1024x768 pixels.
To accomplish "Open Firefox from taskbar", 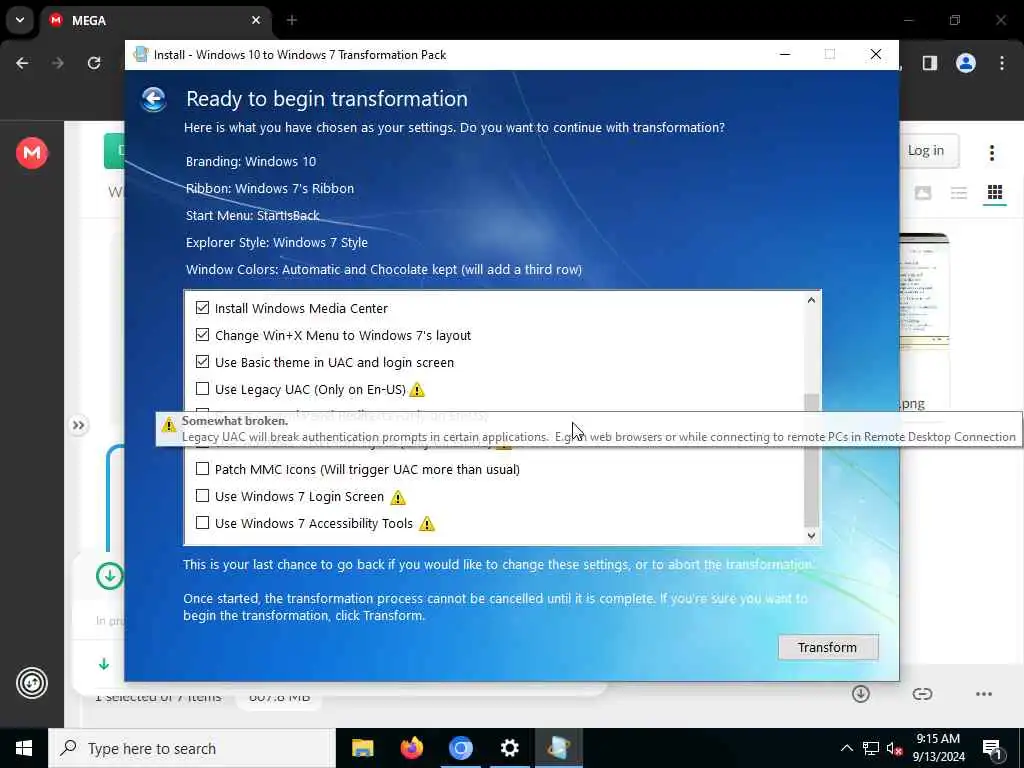I will click(411, 748).
